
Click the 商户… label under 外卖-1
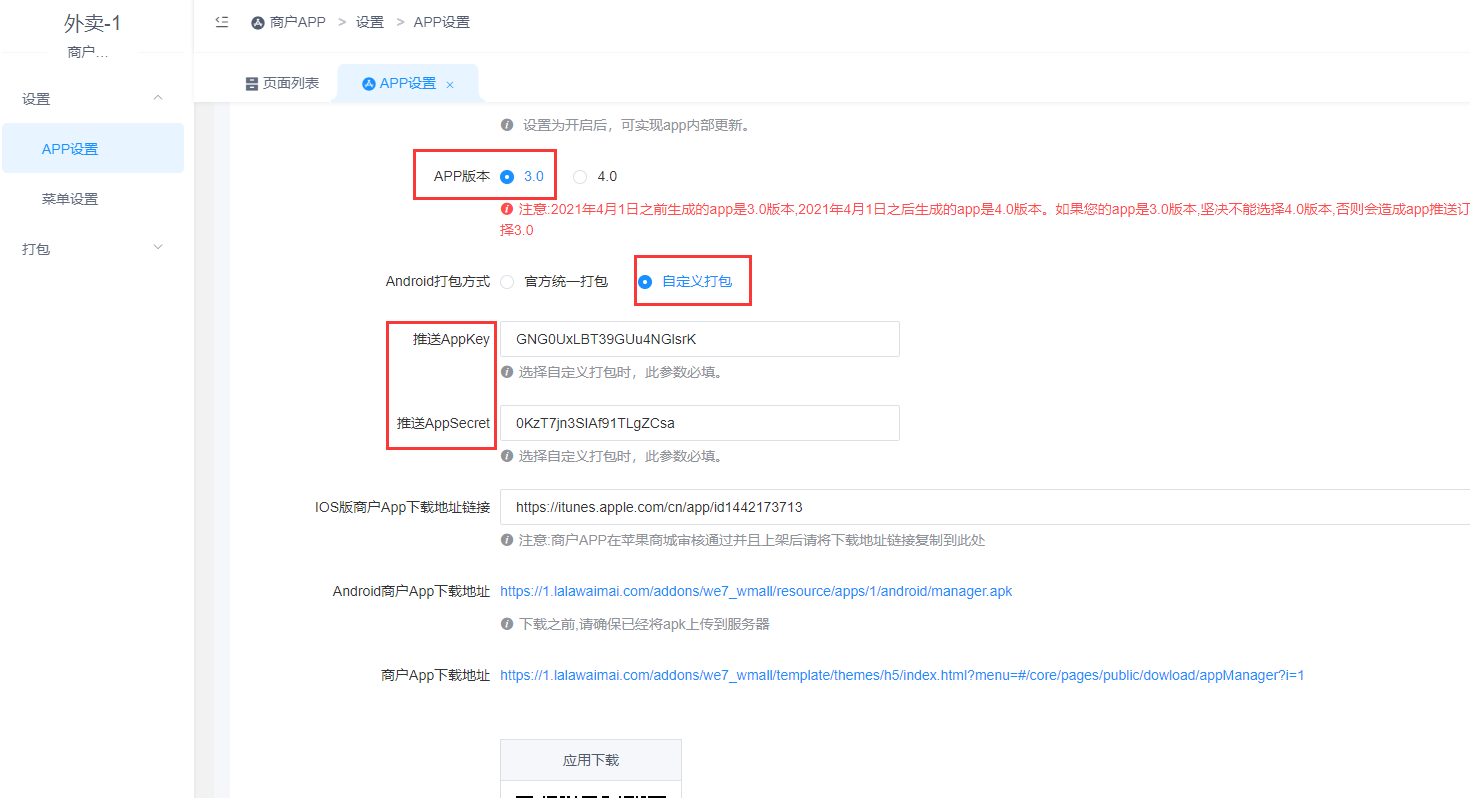pos(88,52)
